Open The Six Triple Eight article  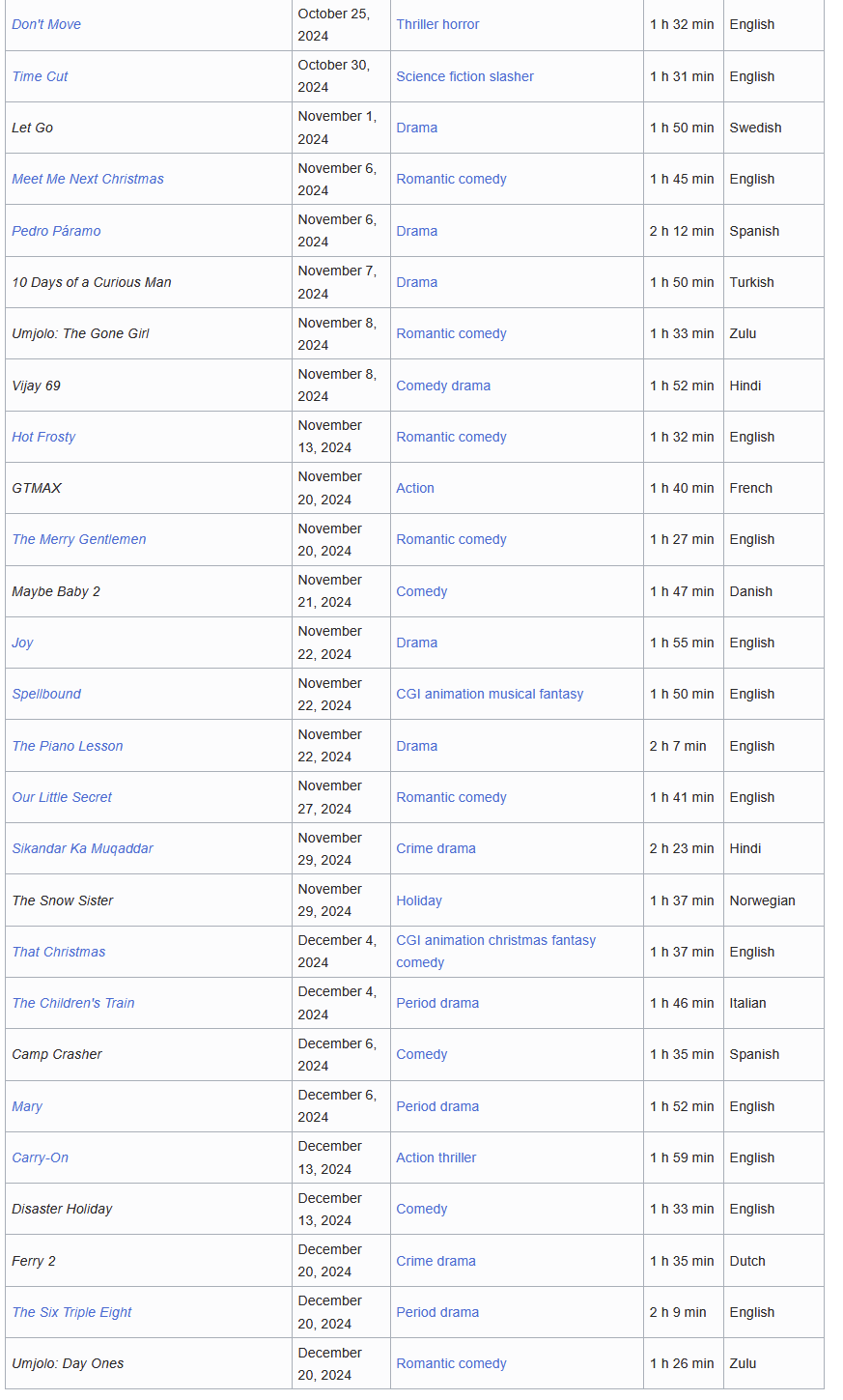71,1312
